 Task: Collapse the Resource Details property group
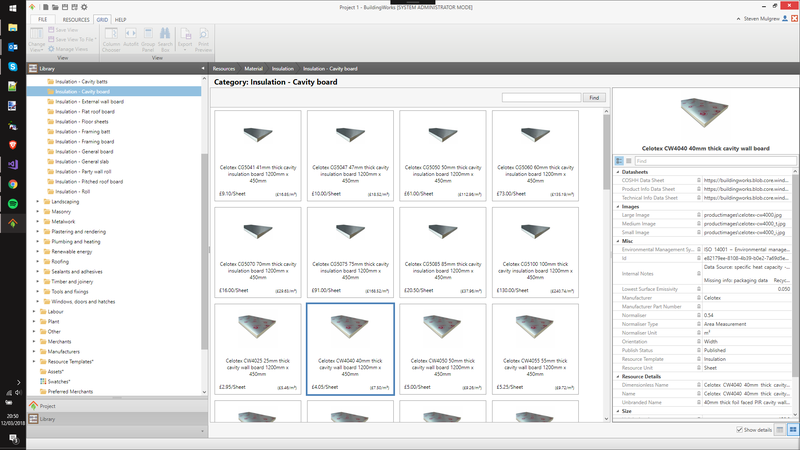coord(618,377)
